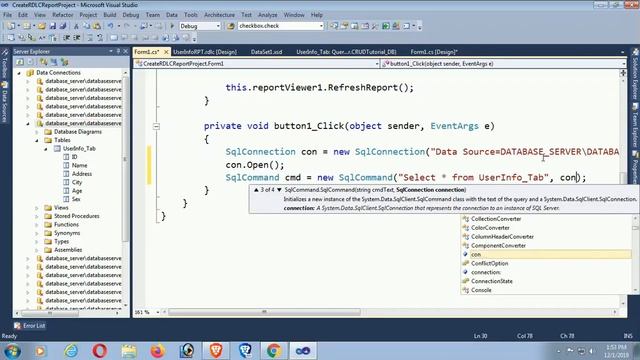640x360 pixels.
Task: Expand the Stored Procedures folder
Action: point(37,216)
